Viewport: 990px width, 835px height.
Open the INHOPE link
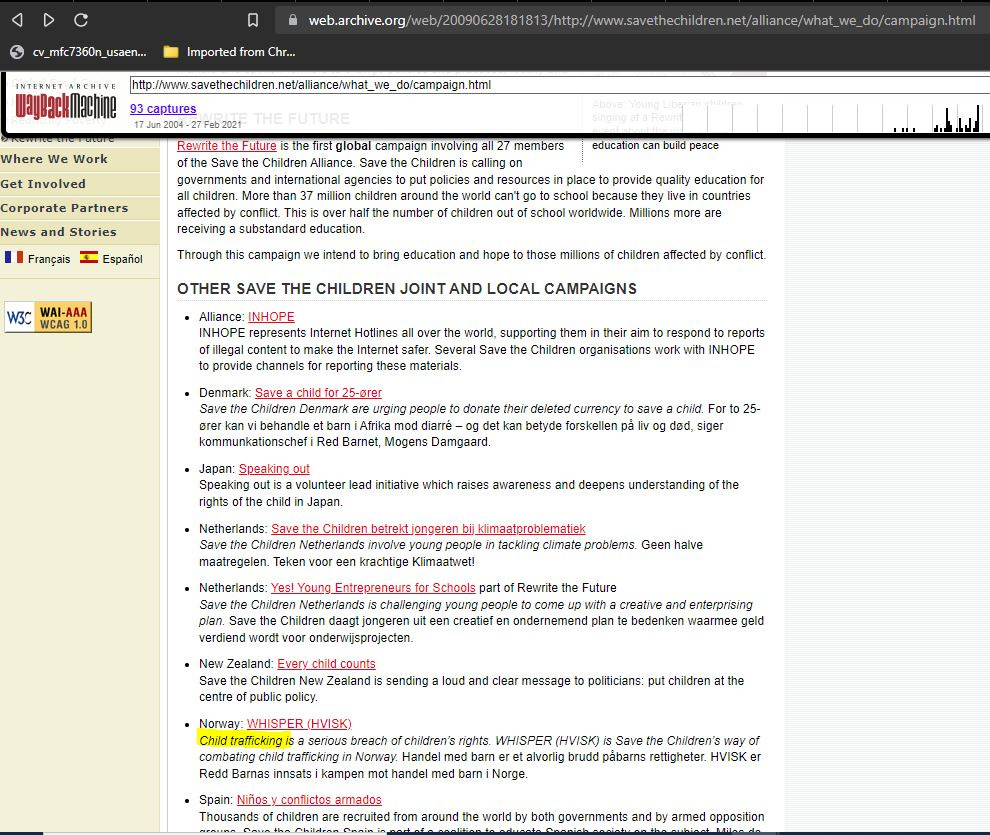pyautogui.click(x=271, y=317)
